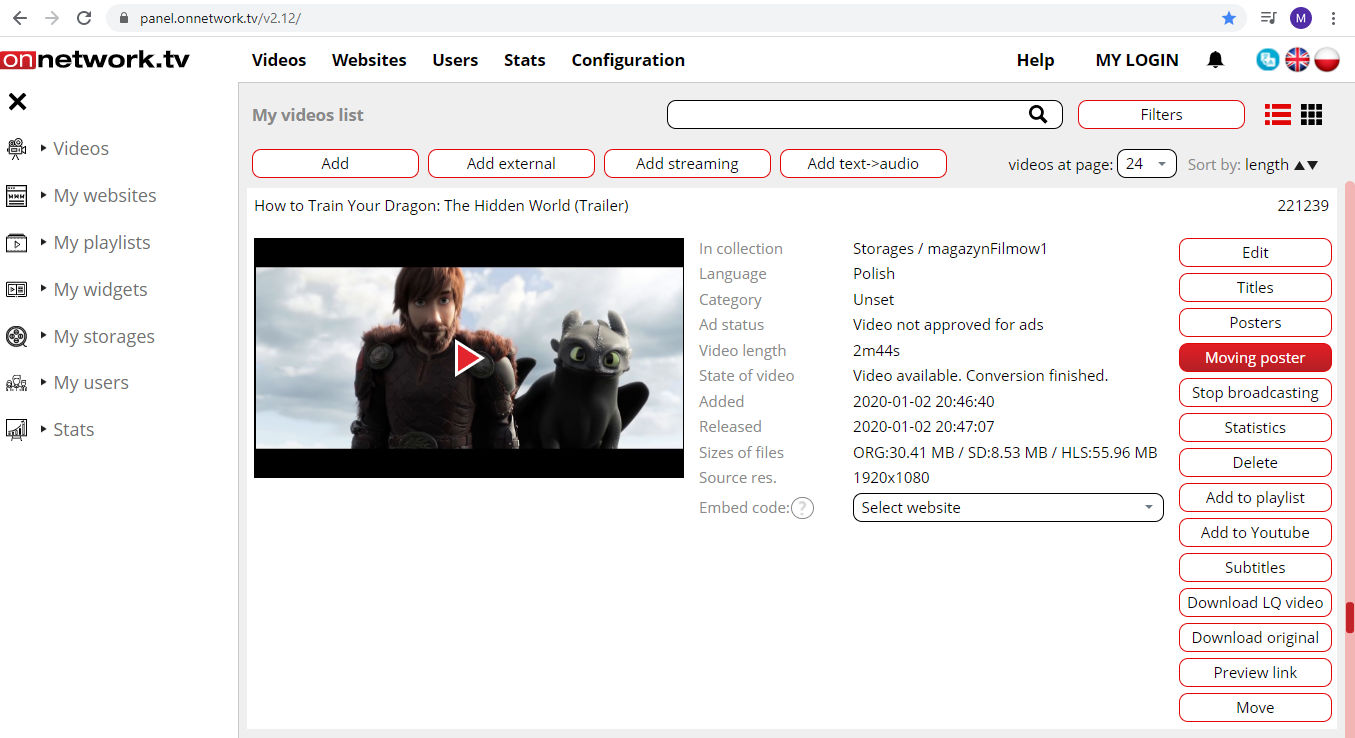This screenshot has height=738, width=1355.
Task: Expand My storages tree item
Action: tap(44, 336)
